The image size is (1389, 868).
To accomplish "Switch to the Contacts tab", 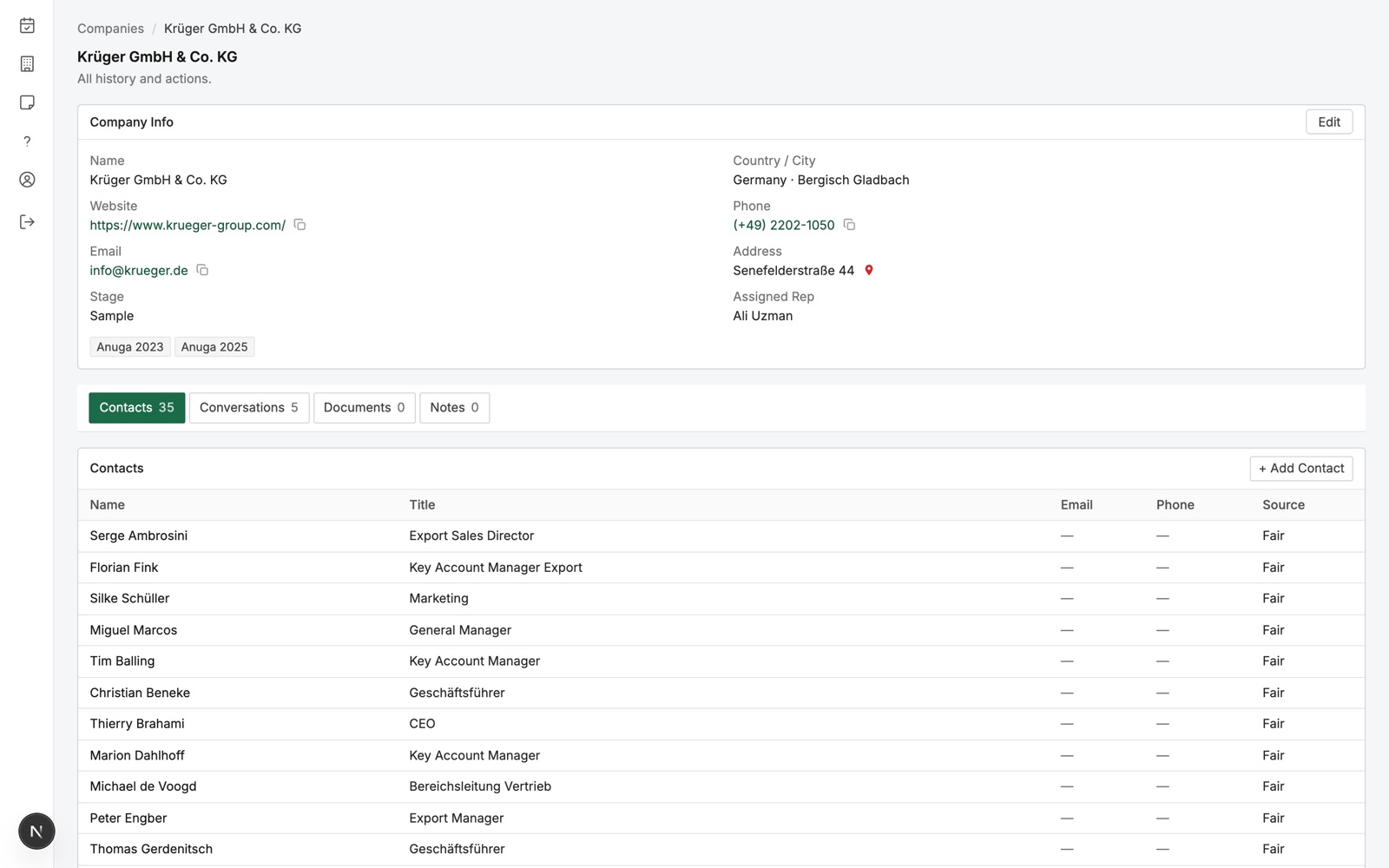I will coord(136,408).
